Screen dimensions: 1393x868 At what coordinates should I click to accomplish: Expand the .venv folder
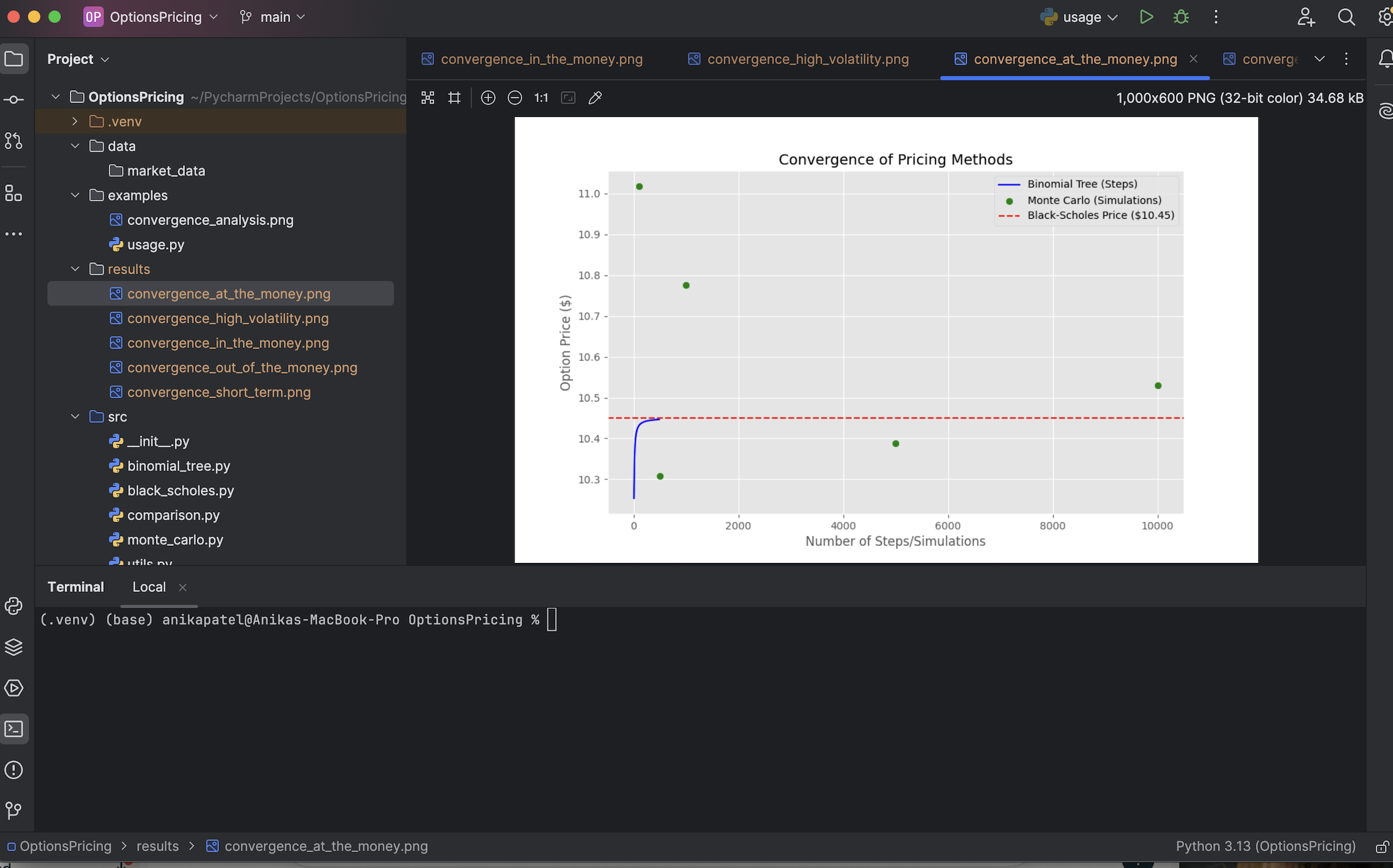[75, 121]
